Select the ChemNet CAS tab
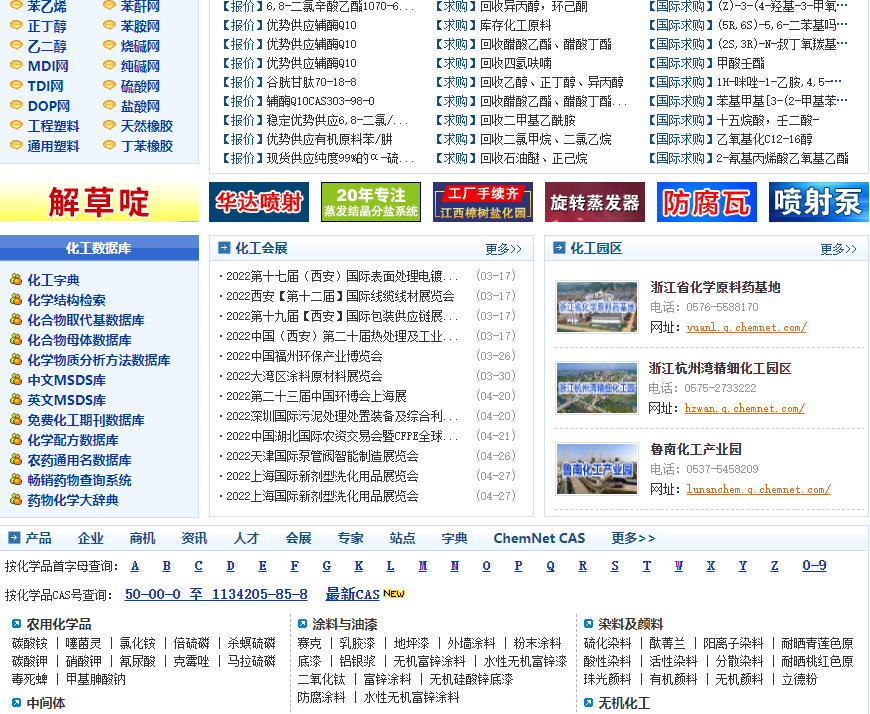 (x=539, y=538)
